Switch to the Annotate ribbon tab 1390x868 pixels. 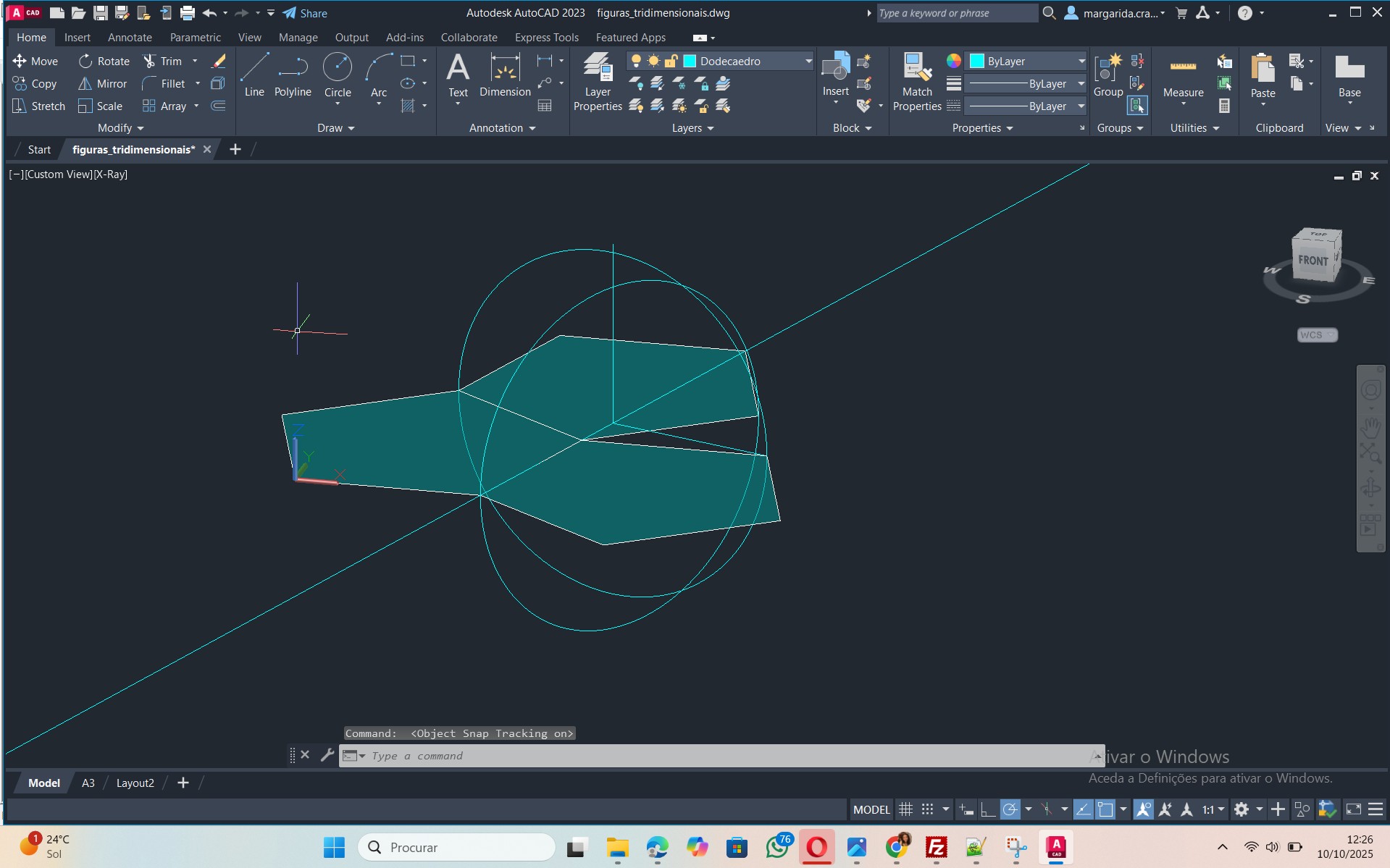[x=130, y=38]
